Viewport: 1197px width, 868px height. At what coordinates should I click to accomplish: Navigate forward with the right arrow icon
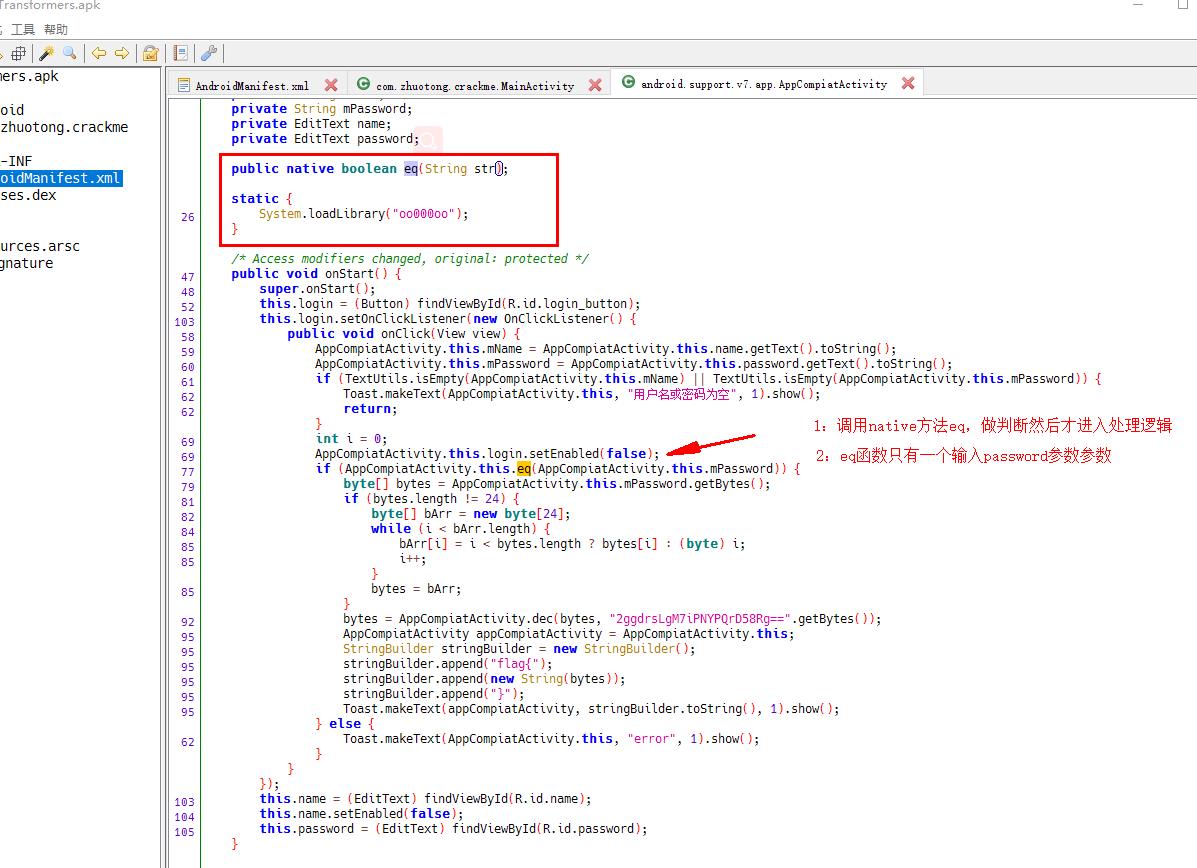click(x=121, y=53)
